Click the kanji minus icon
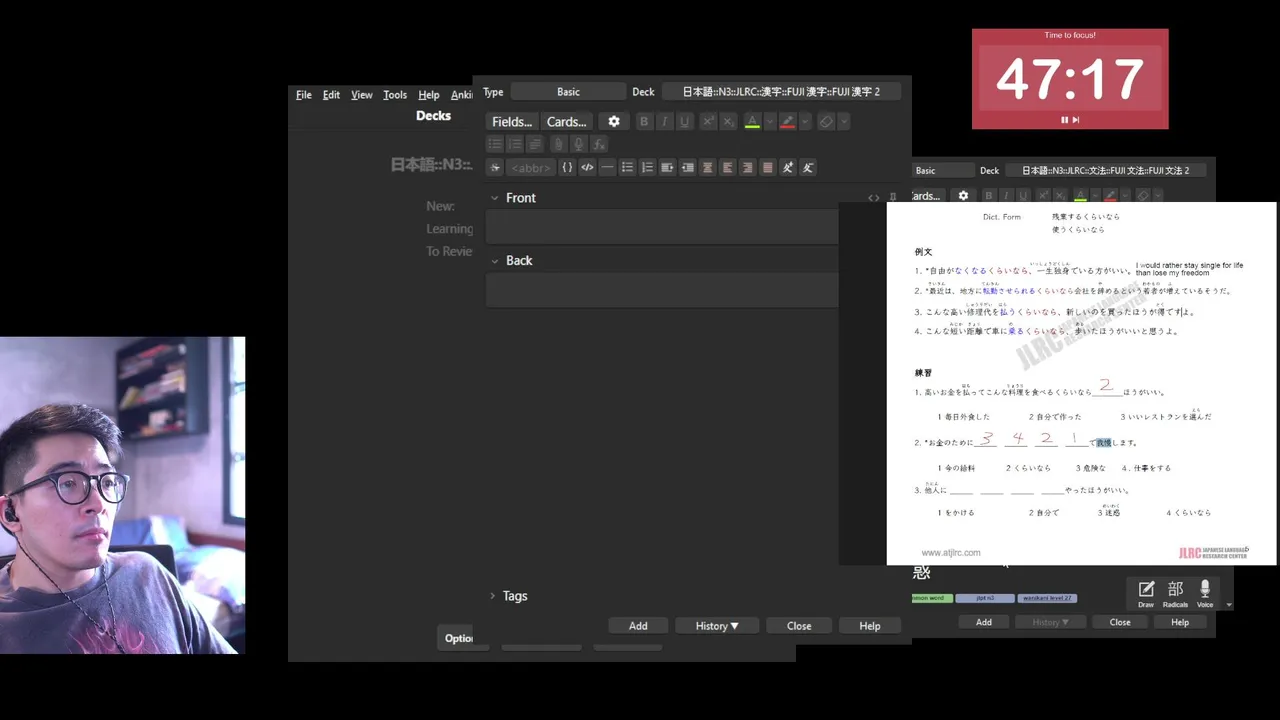Screen dimensions: 1280x720 pyautogui.click(x=808, y=167)
